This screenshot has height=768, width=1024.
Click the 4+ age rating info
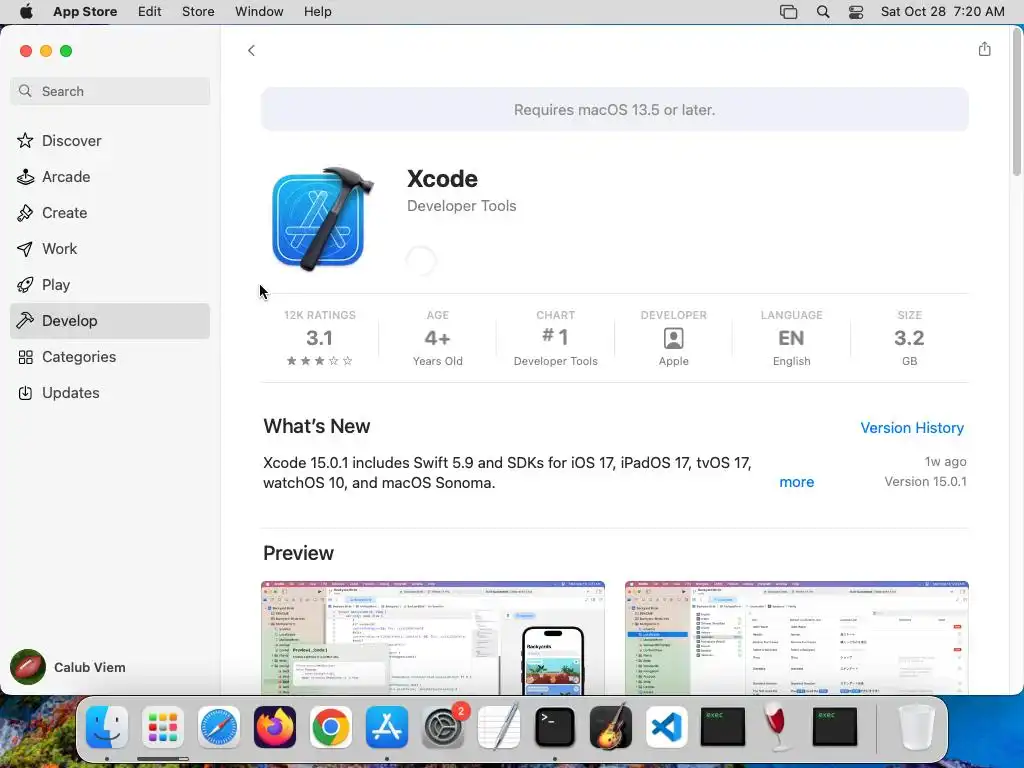[438, 338]
